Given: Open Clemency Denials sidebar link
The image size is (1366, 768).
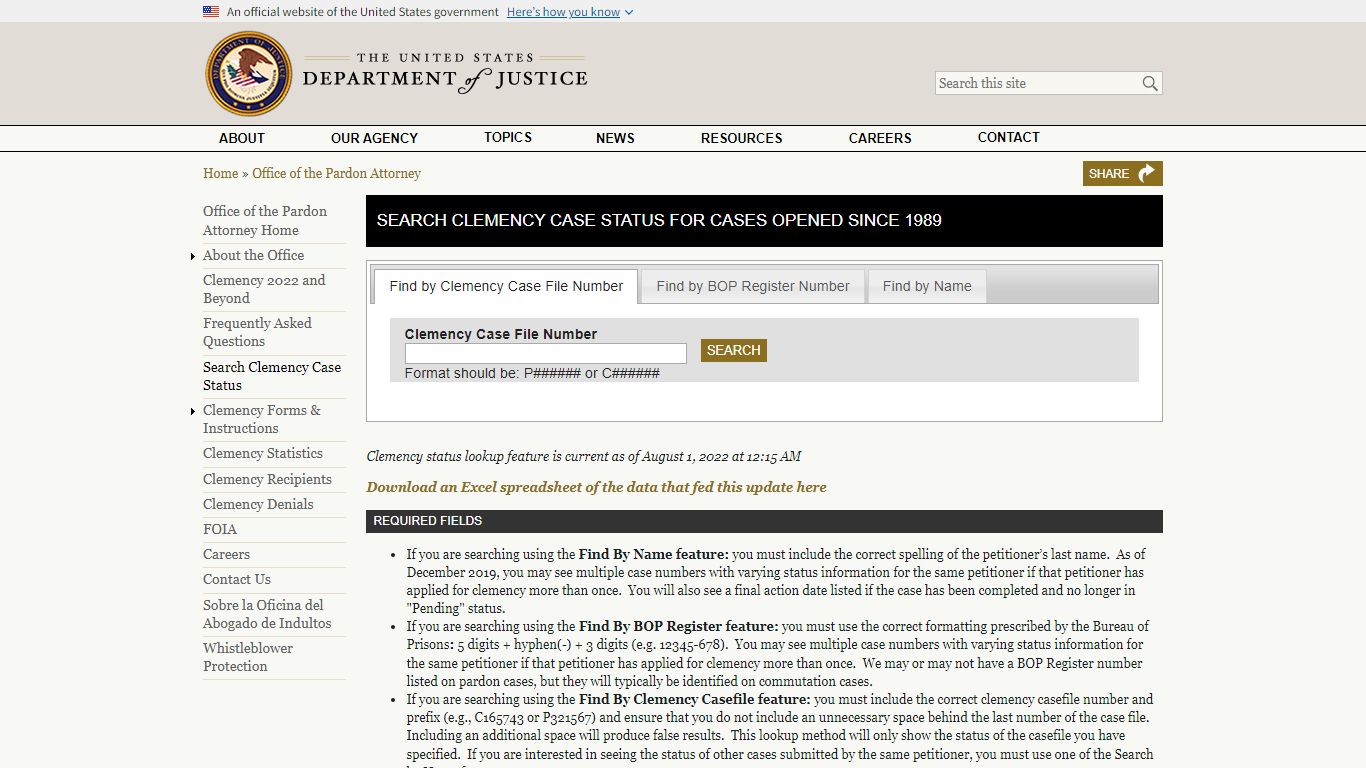Looking at the screenshot, I should (258, 504).
